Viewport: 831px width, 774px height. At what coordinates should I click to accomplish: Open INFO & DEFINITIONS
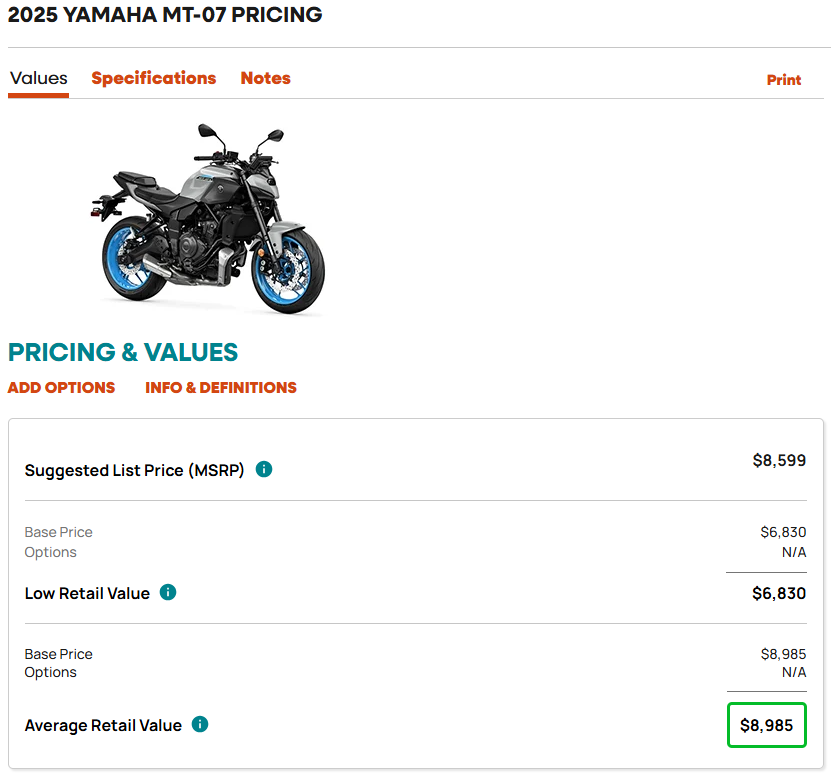point(221,387)
